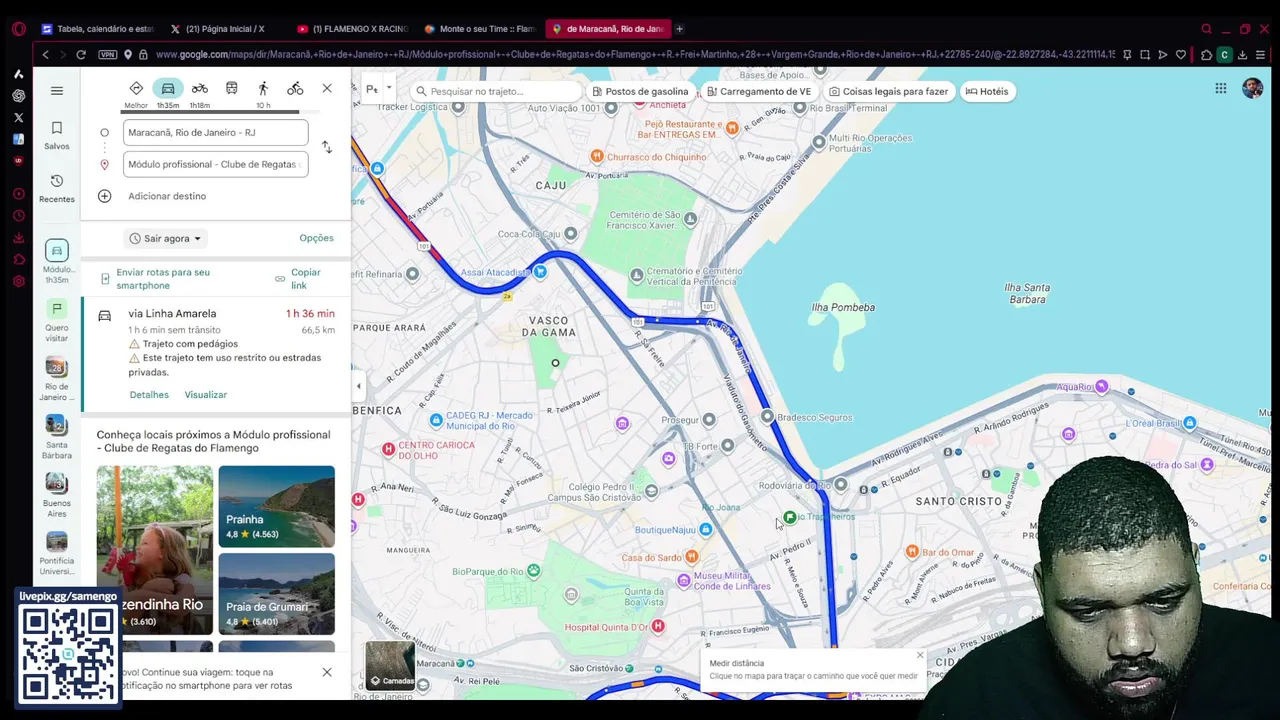Image resolution: width=1280 pixels, height=720 pixels.
Task: Click Bradesco Seguros map marker
Action: click(x=767, y=417)
